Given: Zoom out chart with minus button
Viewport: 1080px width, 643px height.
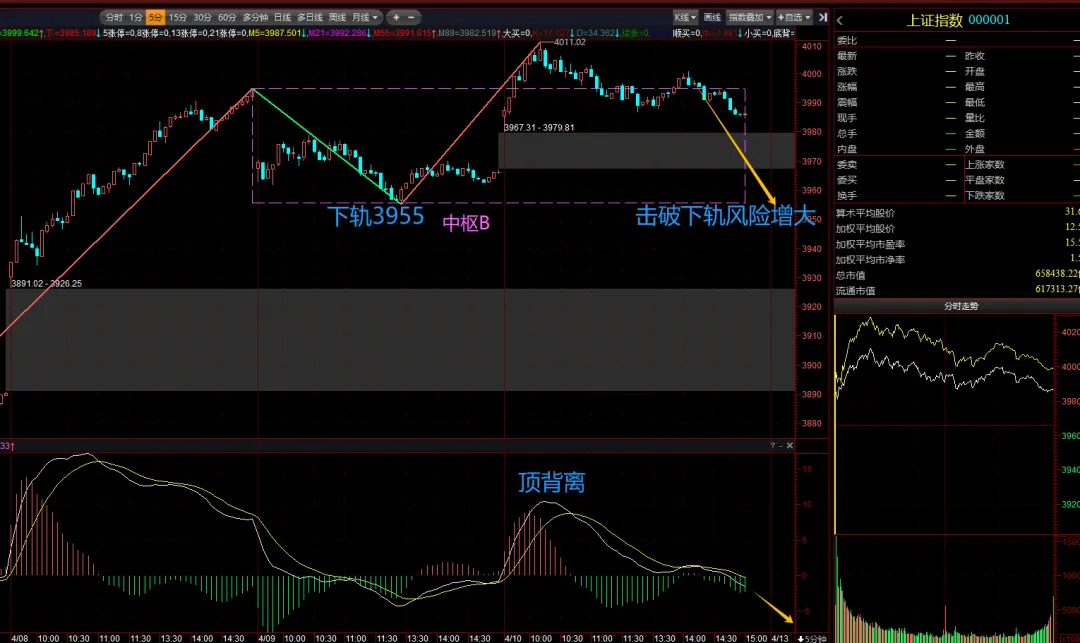Looking at the screenshot, I should [x=411, y=17].
